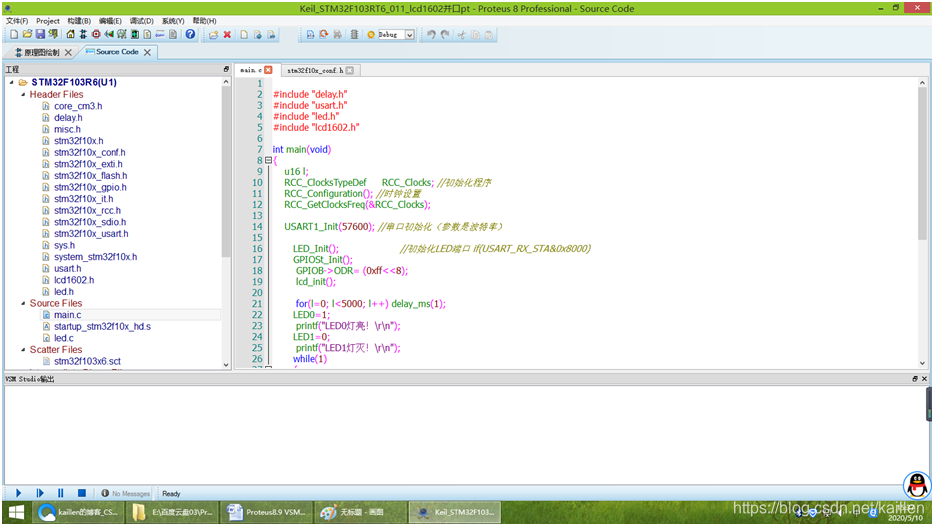Open the 文件(F) menu
This screenshot has width=934, height=527.
(x=17, y=21)
